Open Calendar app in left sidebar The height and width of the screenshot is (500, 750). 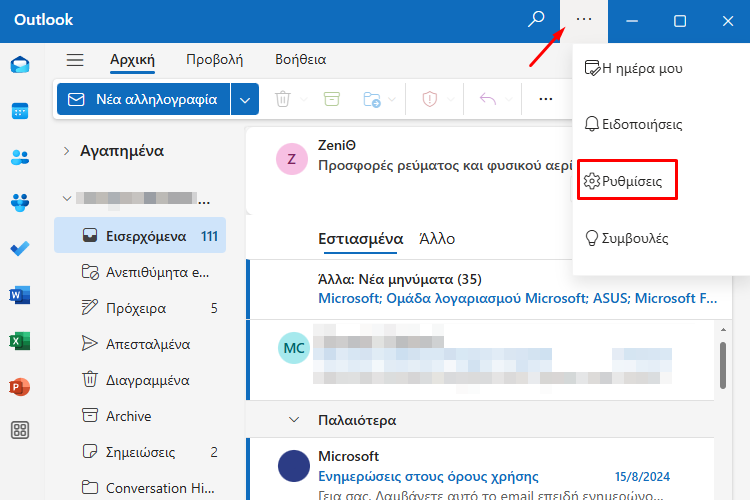pyautogui.click(x=20, y=111)
